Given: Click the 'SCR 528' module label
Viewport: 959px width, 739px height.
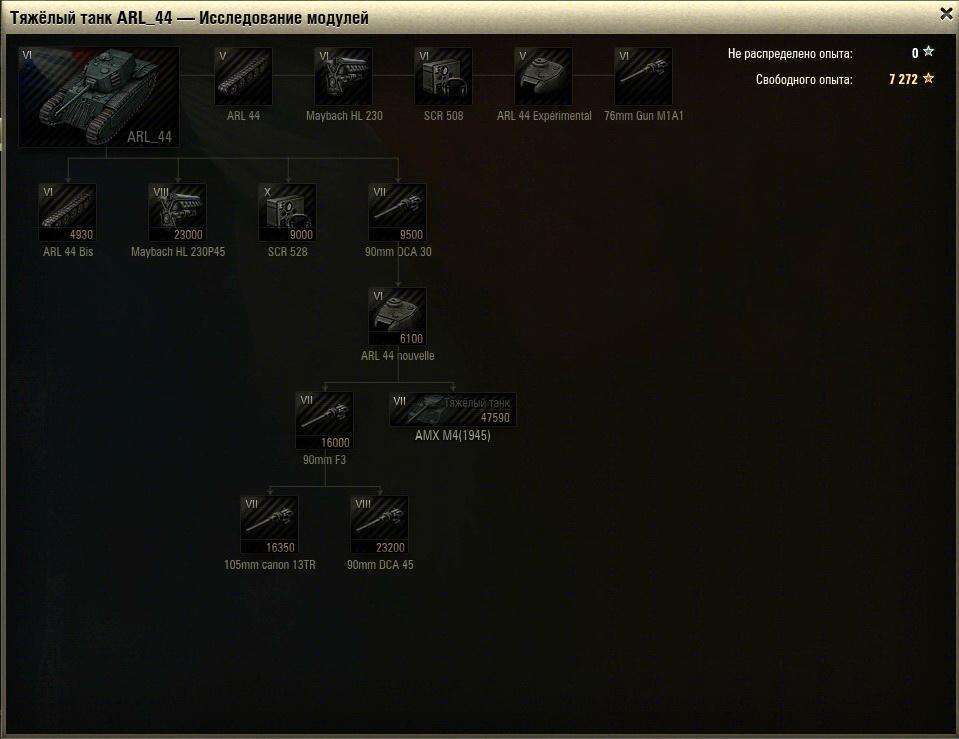Looking at the screenshot, I should [x=287, y=251].
